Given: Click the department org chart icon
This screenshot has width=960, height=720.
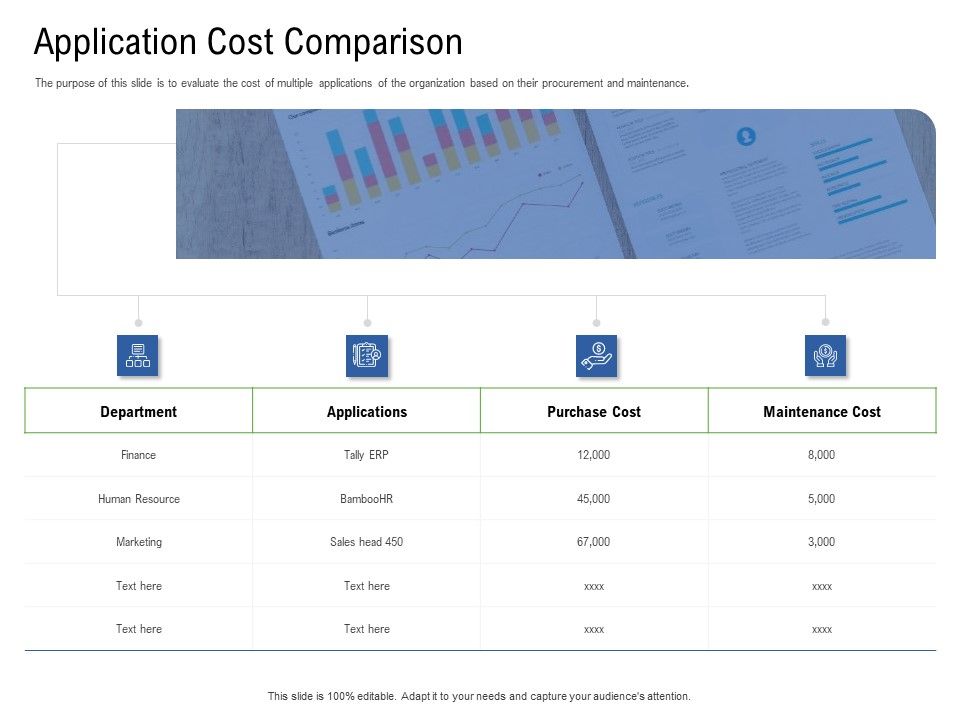Looking at the screenshot, I should (x=138, y=356).
